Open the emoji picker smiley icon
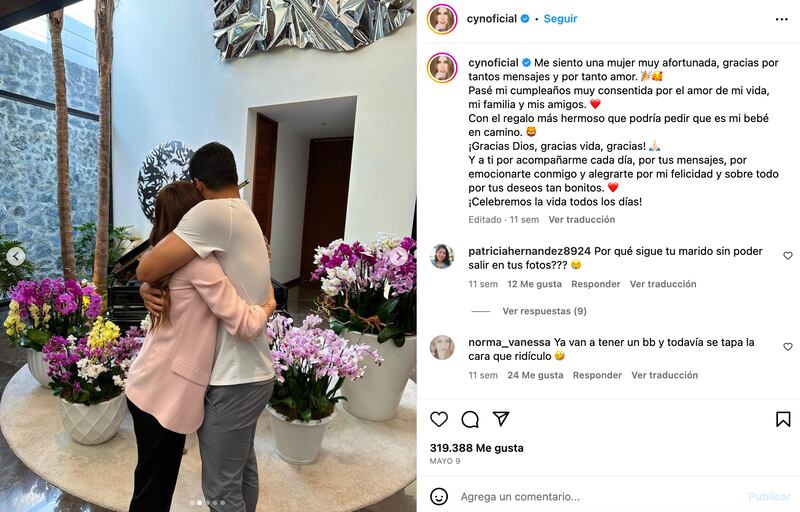The image size is (800, 512). 439,496
